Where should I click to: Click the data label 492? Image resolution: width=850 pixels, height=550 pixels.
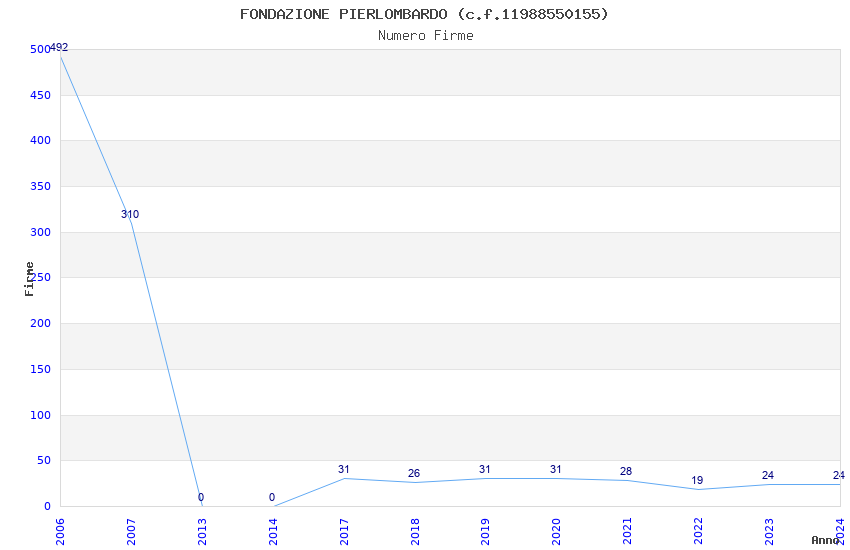click(x=59, y=47)
